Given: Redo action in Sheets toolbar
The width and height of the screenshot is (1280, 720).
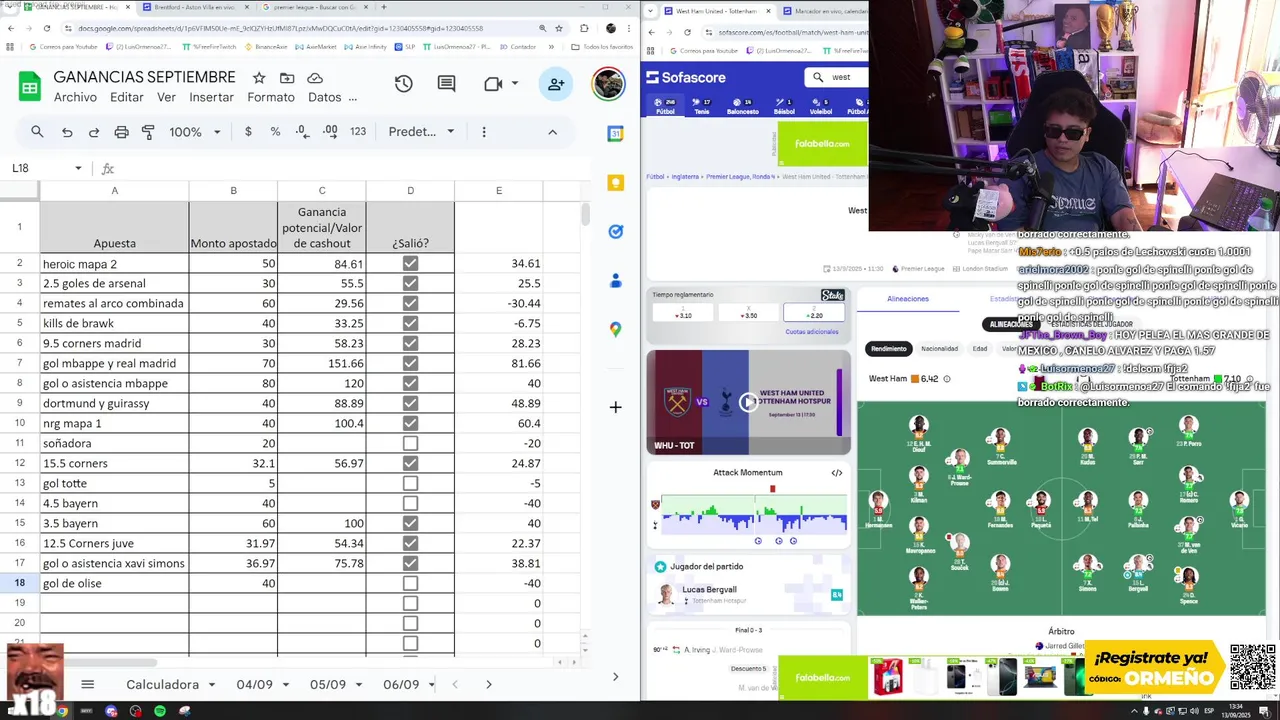Looking at the screenshot, I should 94,132.
